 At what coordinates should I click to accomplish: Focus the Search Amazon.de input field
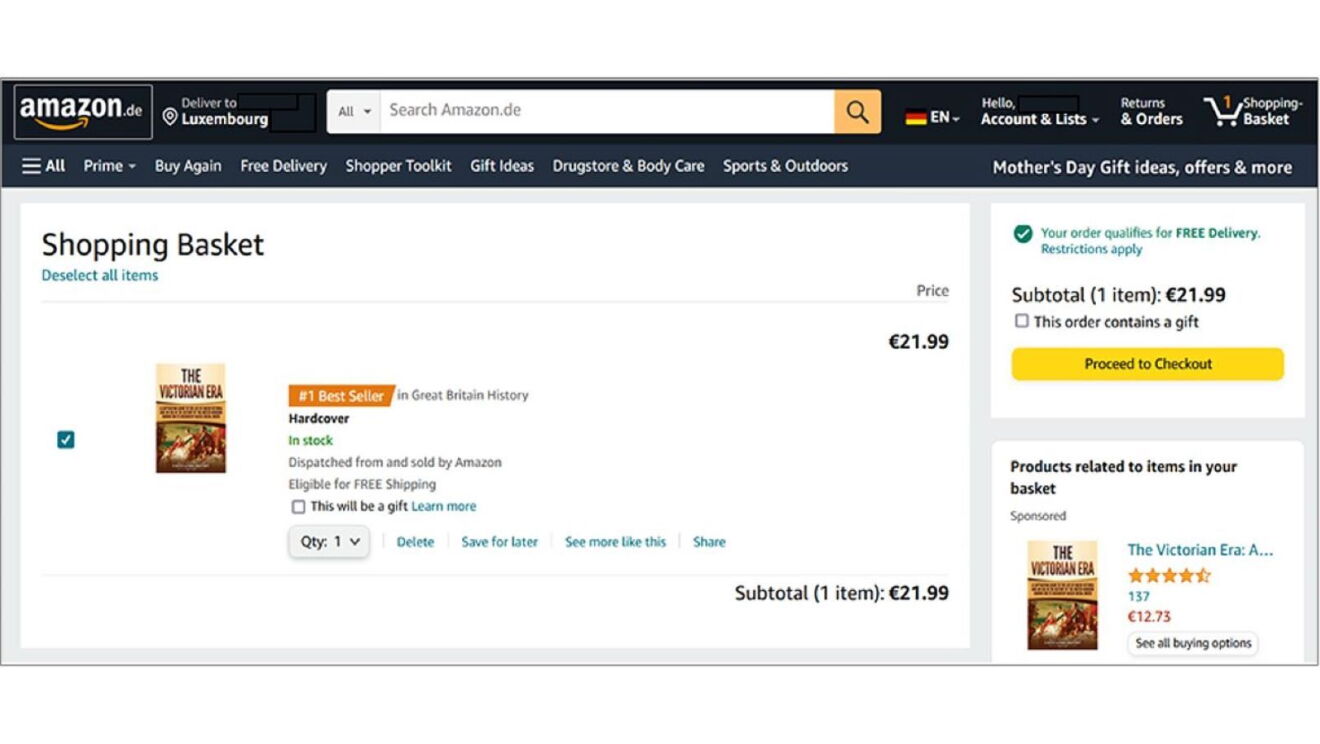607,111
